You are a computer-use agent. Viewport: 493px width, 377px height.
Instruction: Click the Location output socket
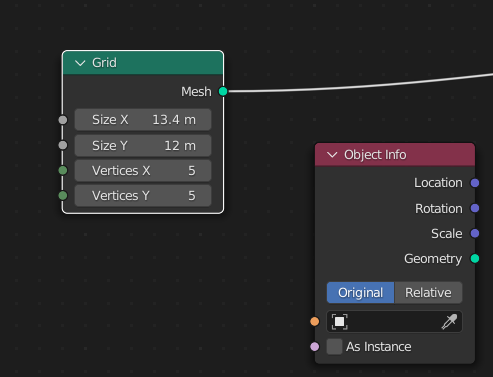(475, 183)
